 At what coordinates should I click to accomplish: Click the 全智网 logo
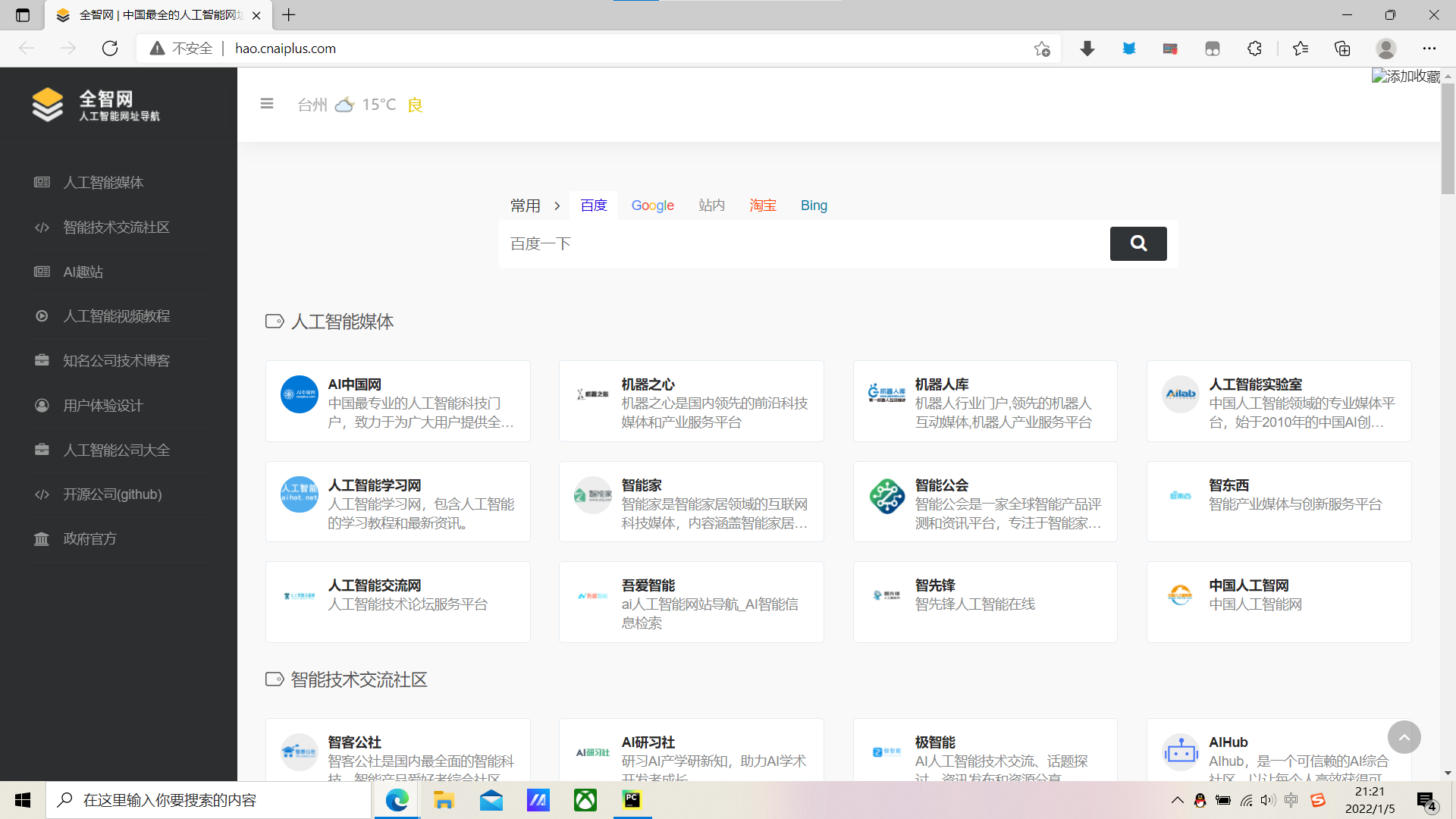(96, 105)
